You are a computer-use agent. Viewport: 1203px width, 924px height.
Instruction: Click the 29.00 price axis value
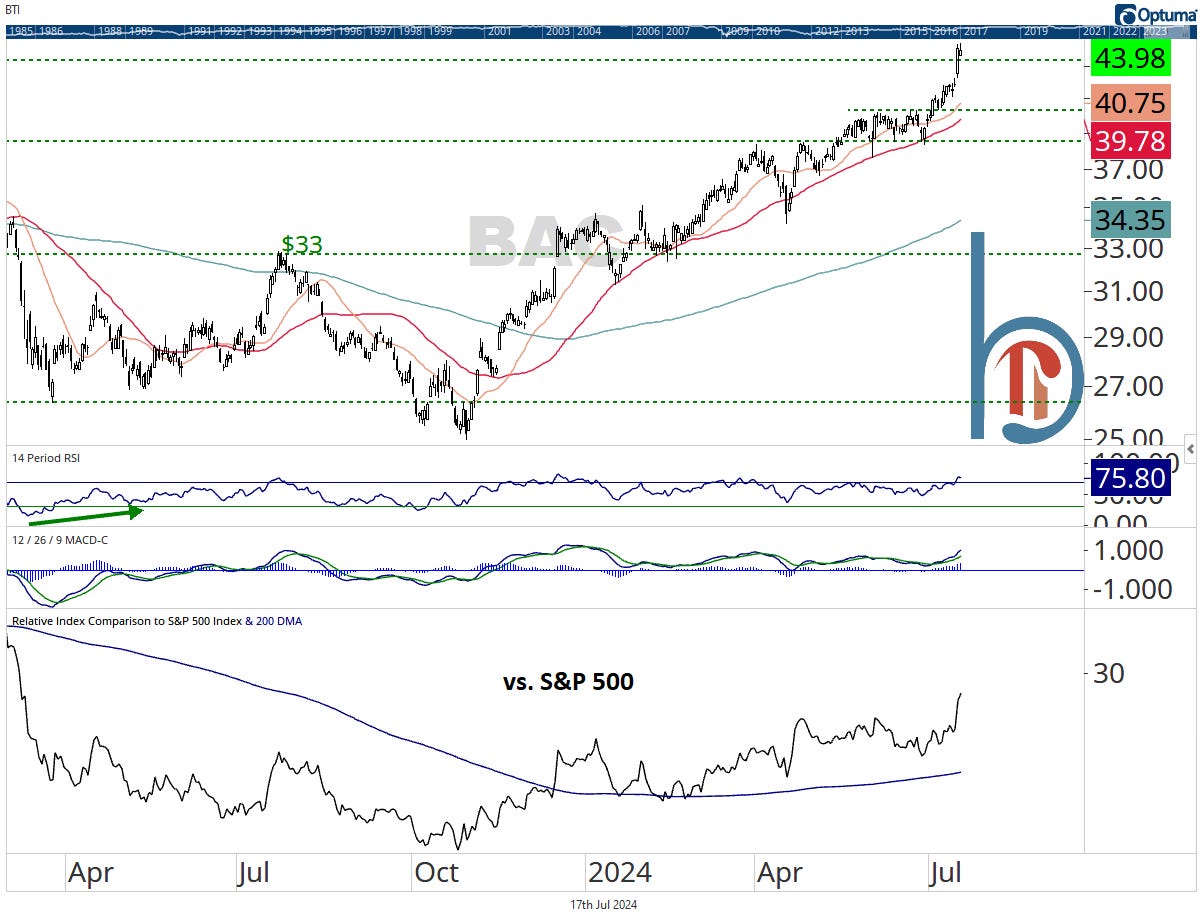pos(1128,337)
